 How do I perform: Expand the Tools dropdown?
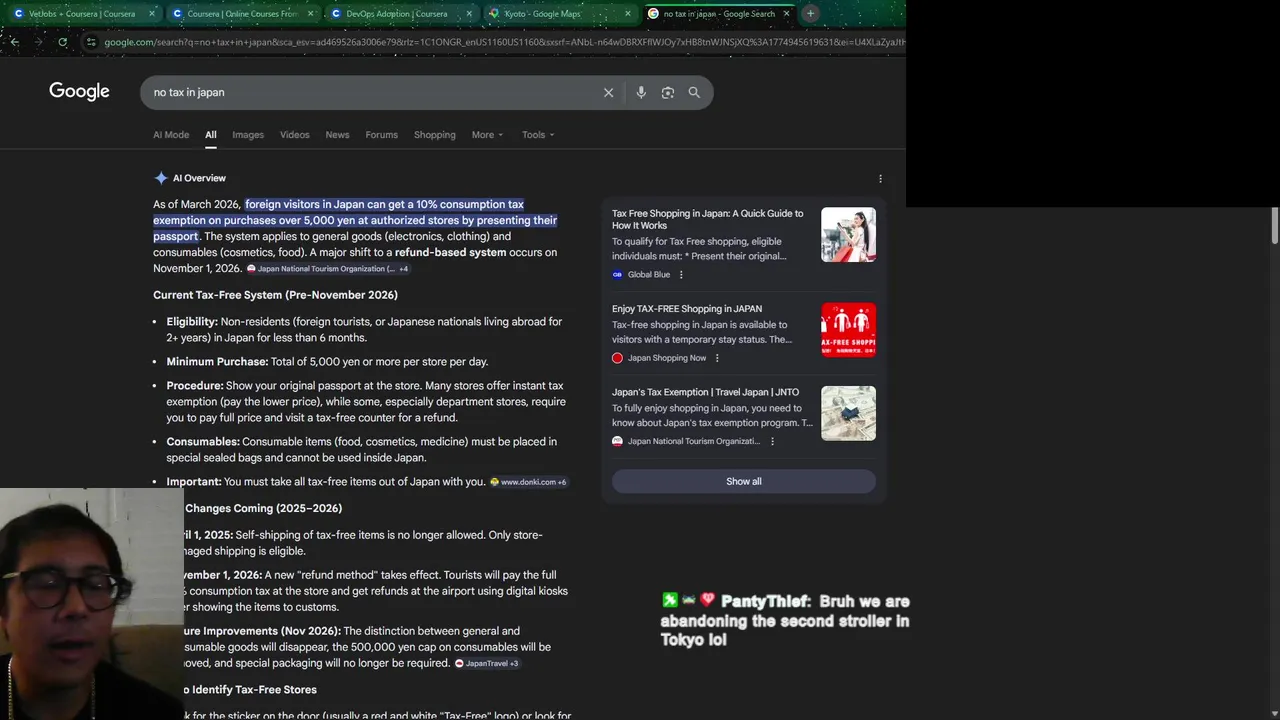pos(538,135)
